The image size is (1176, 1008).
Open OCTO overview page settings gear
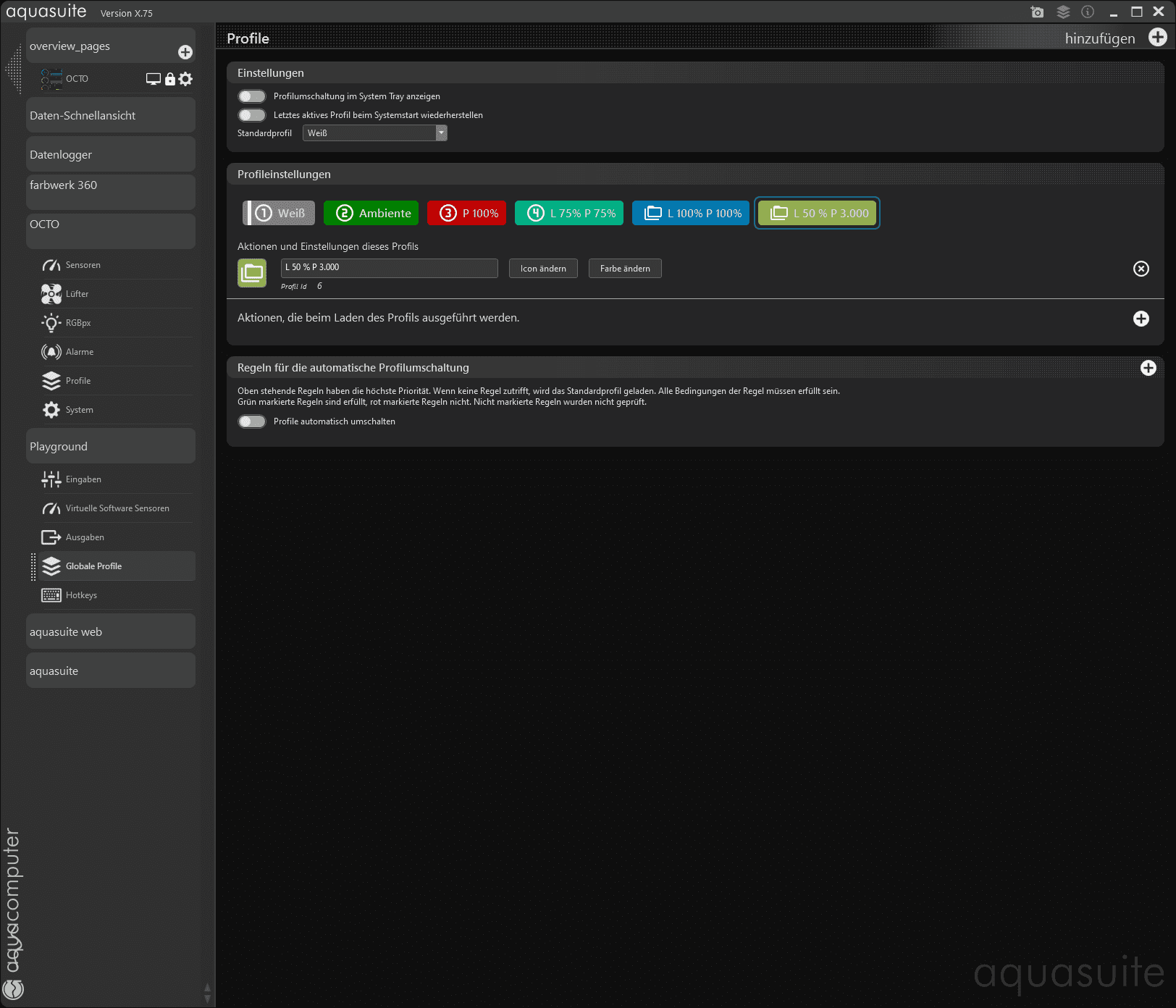185,79
